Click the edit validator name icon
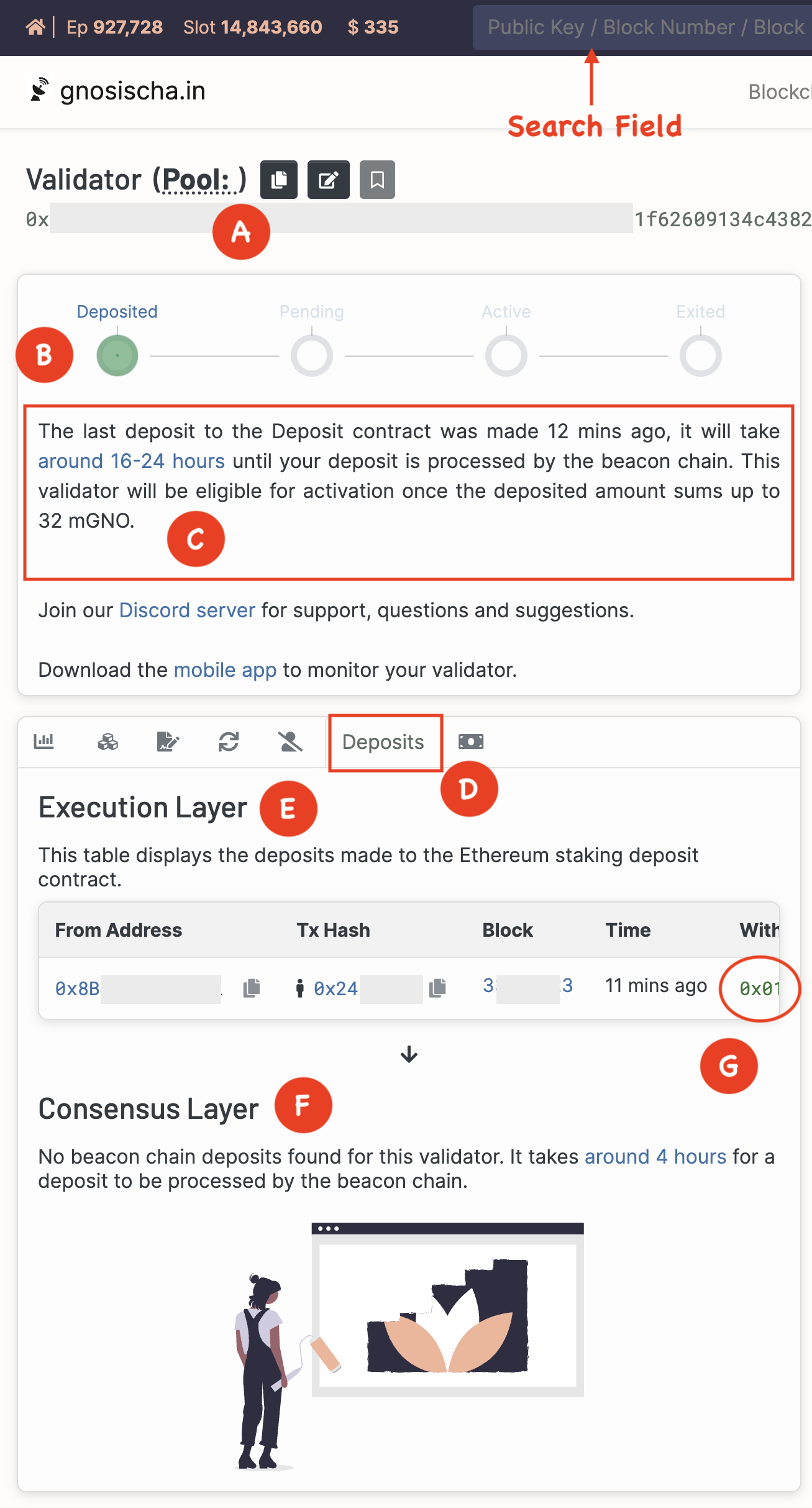Viewport: 812px width, 1508px height. [328, 180]
